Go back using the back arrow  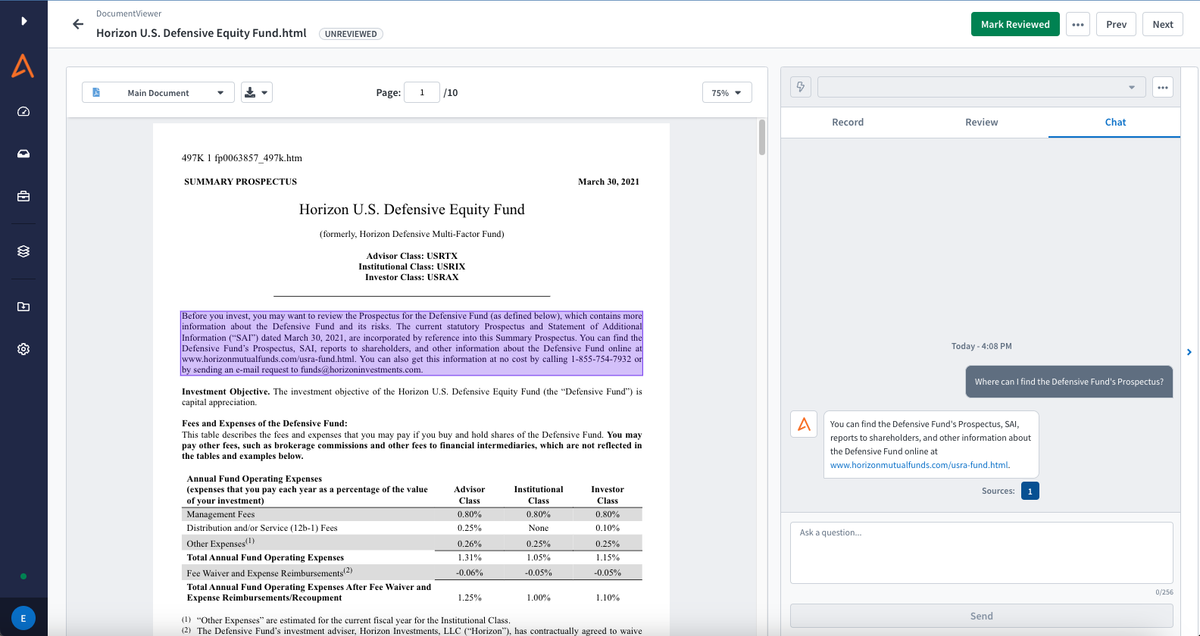pyautogui.click(x=77, y=24)
